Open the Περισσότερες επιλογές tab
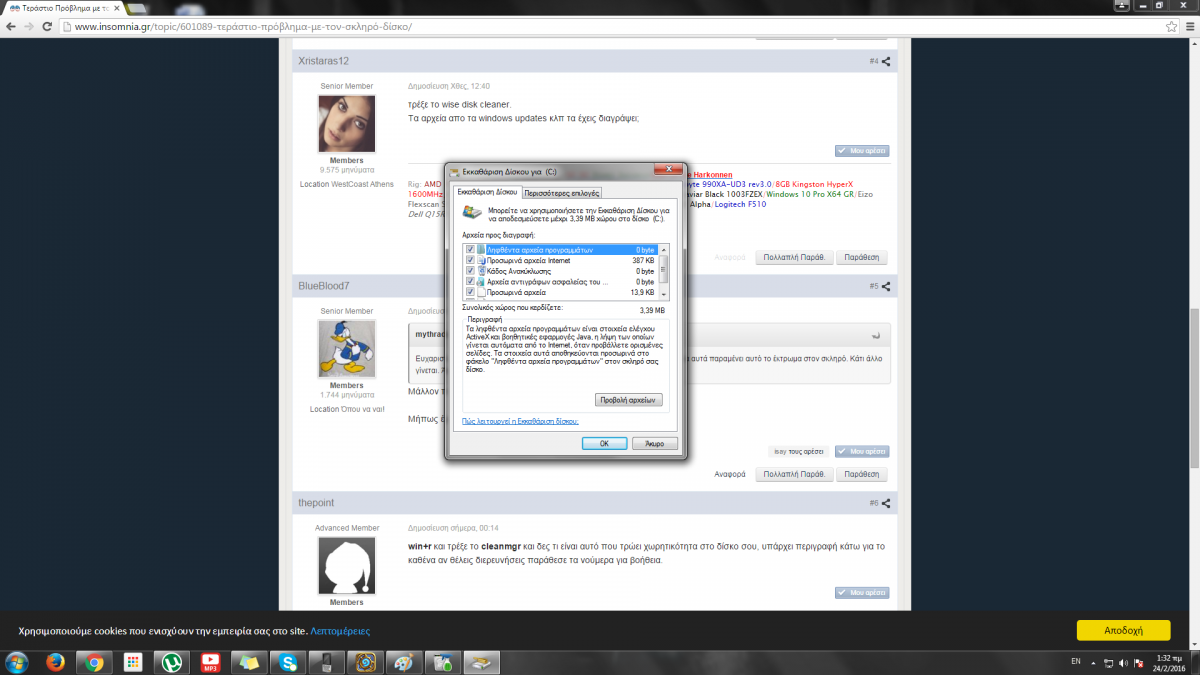The image size is (1200, 675). (562, 193)
